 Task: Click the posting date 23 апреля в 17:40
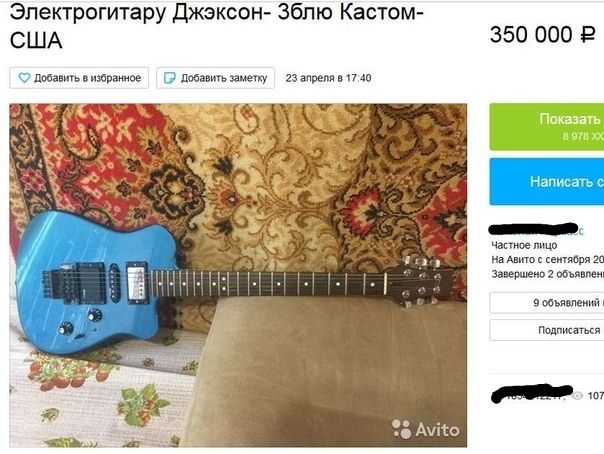[x=328, y=78]
